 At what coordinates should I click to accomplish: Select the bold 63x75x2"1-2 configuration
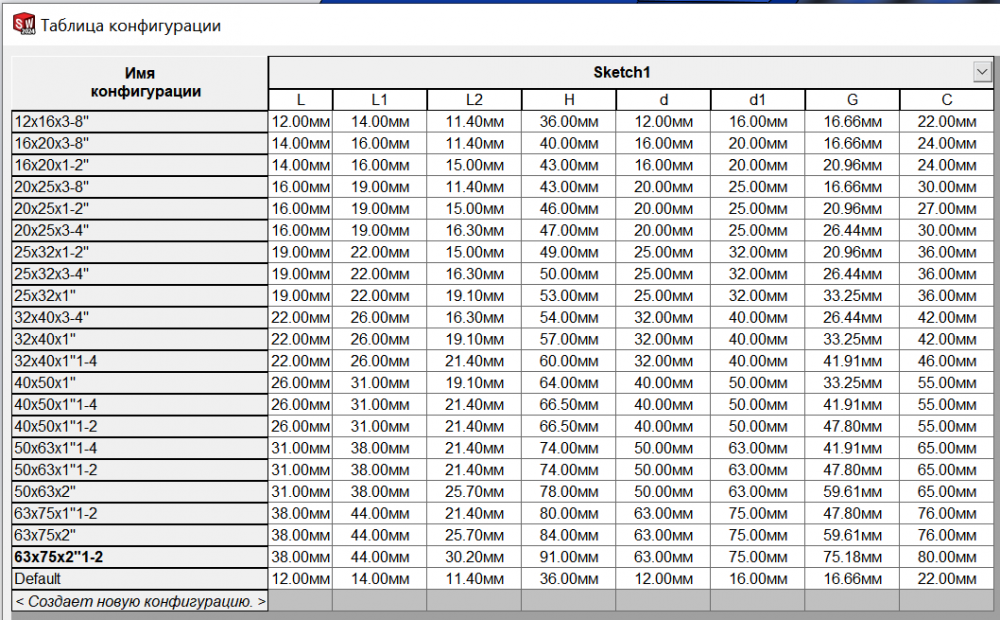point(140,557)
